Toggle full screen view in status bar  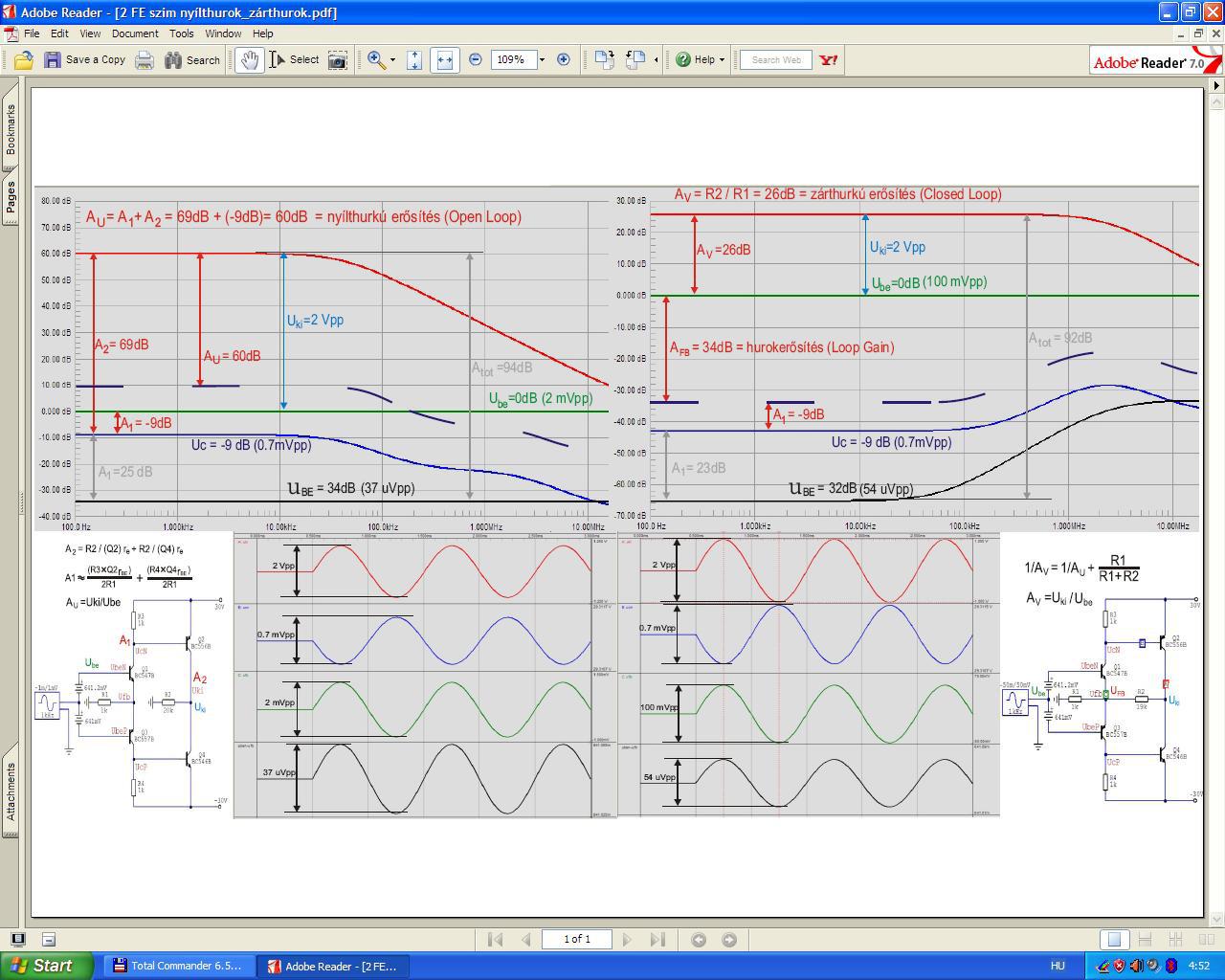click(17, 940)
